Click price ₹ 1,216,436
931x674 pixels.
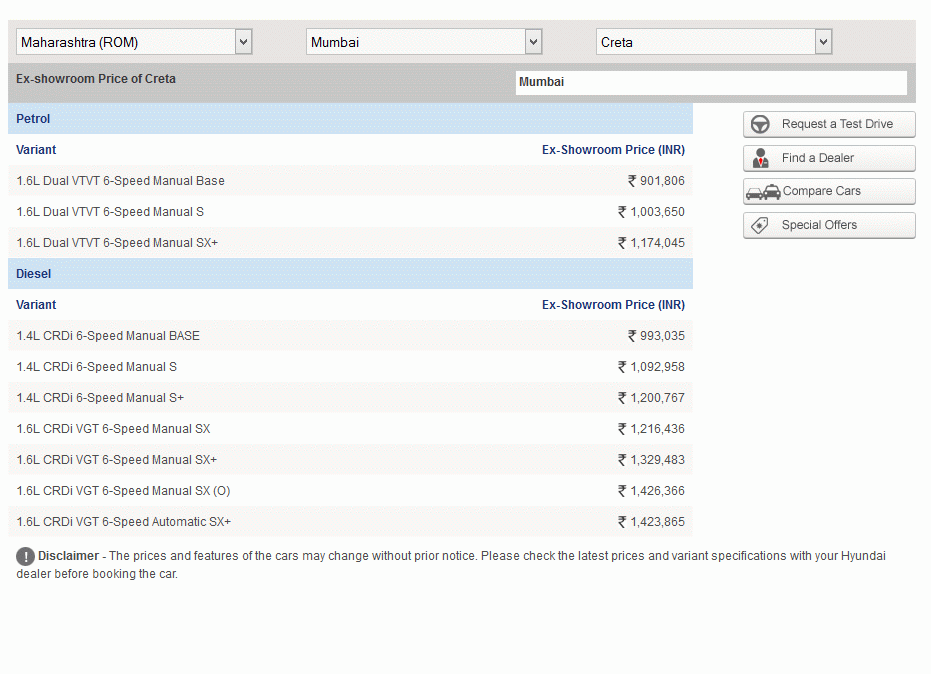[651, 429]
